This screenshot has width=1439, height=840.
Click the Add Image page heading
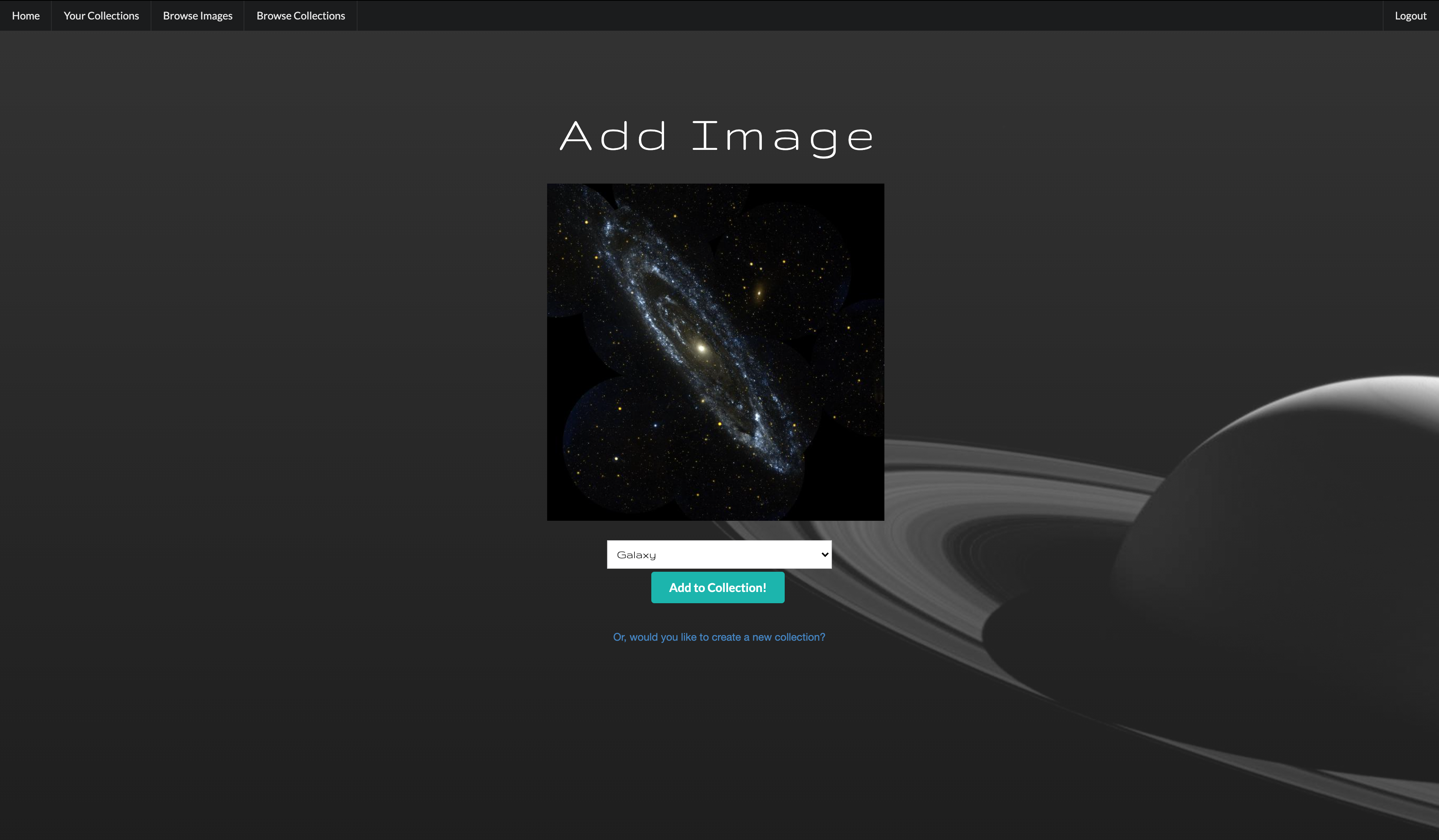coord(717,136)
